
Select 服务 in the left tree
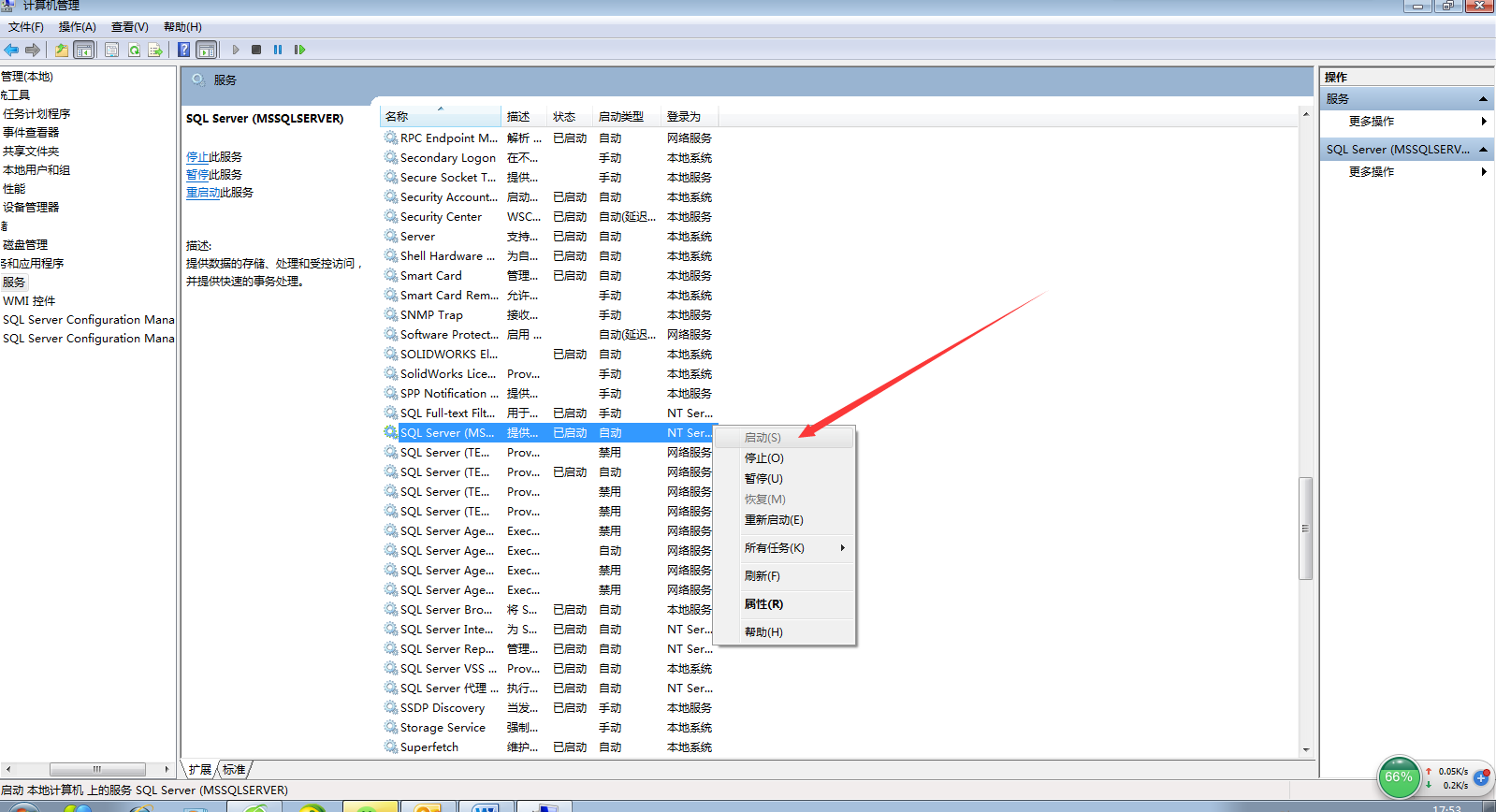[x=14, y=282]
